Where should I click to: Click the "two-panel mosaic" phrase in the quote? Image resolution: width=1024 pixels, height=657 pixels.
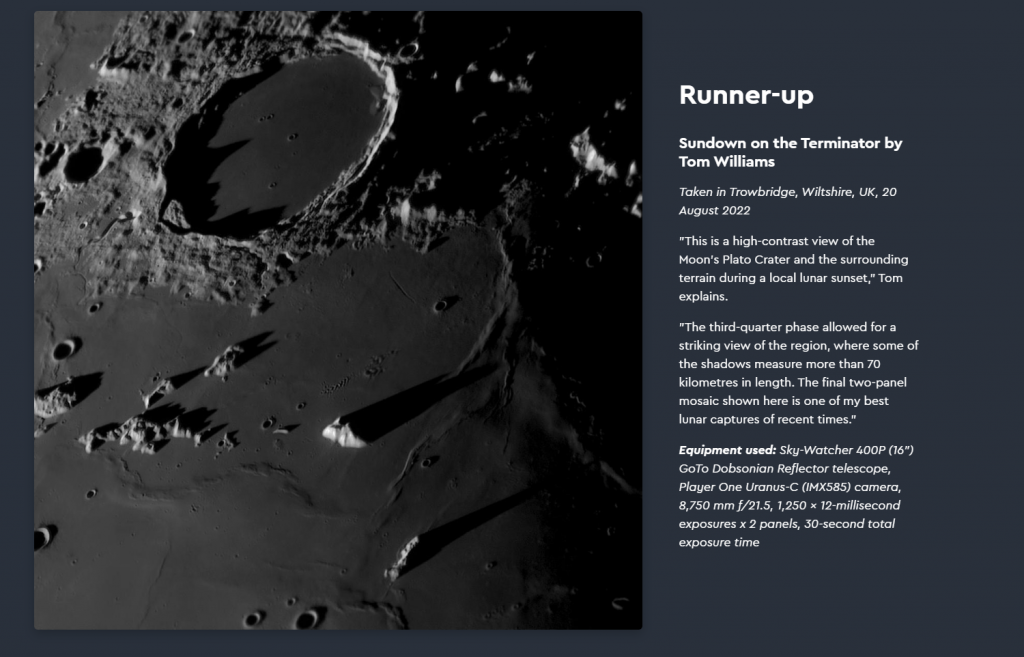click(x=845, y=382)
